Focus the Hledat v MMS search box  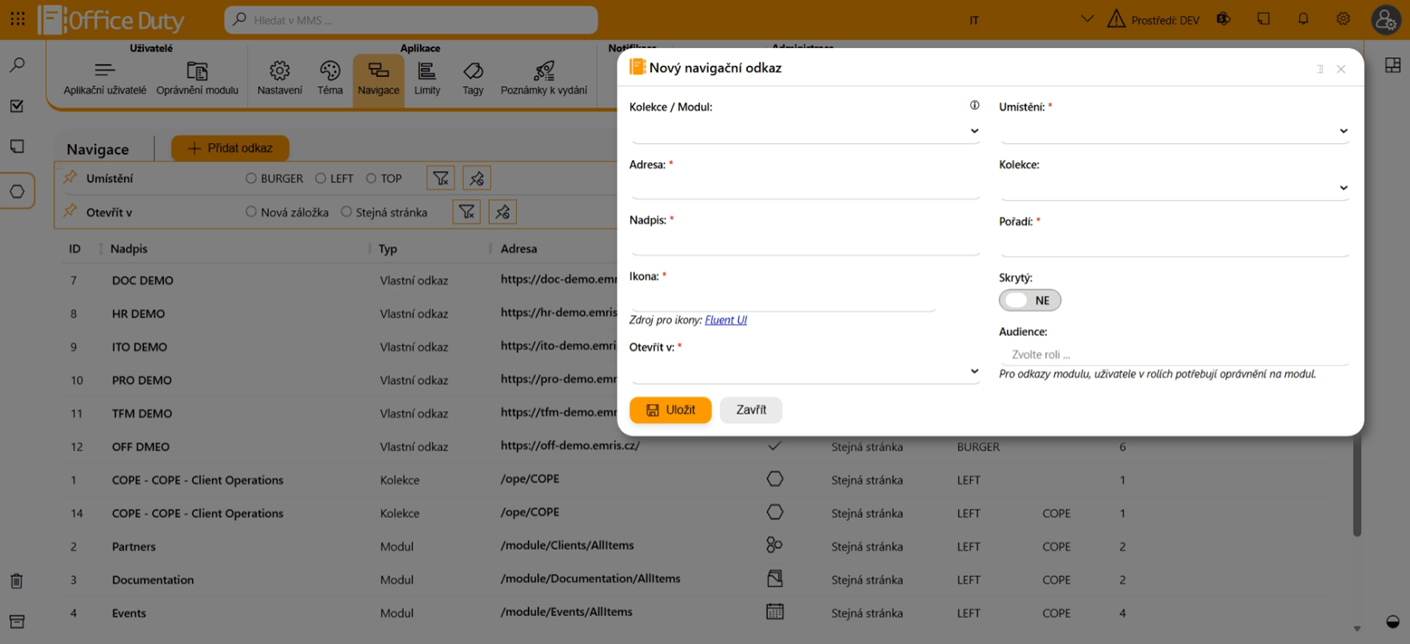click(x=411, y=19)
